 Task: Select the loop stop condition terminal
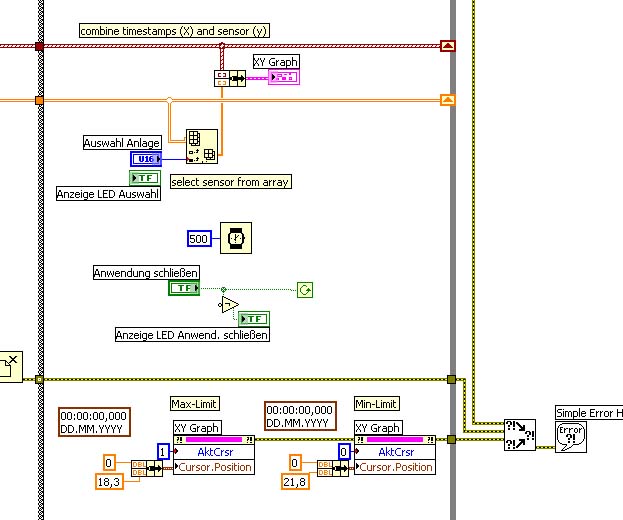tap(305, 290)
